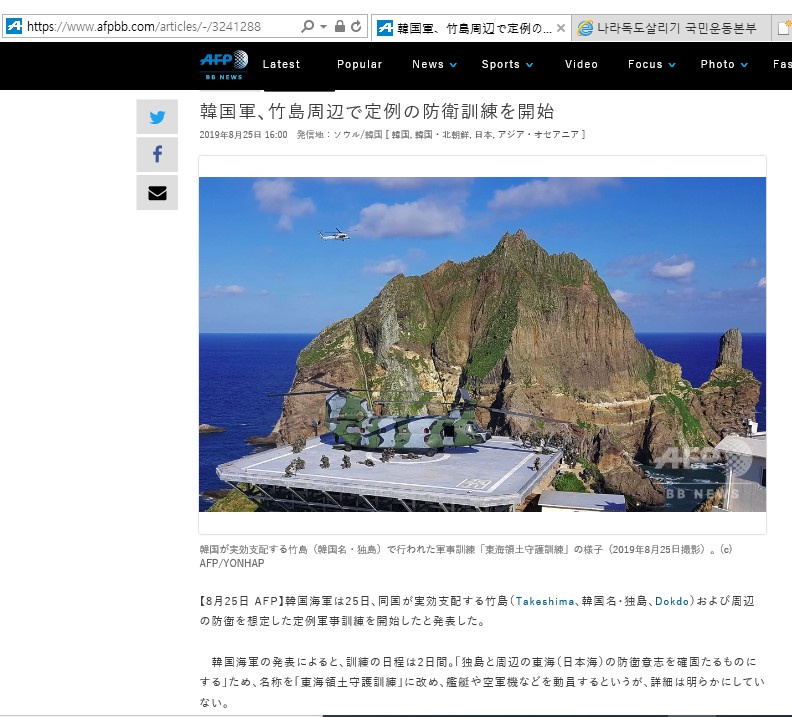Click the AFP BB News logo
Screen dimensions: 792x717
(x=222, y=65)
